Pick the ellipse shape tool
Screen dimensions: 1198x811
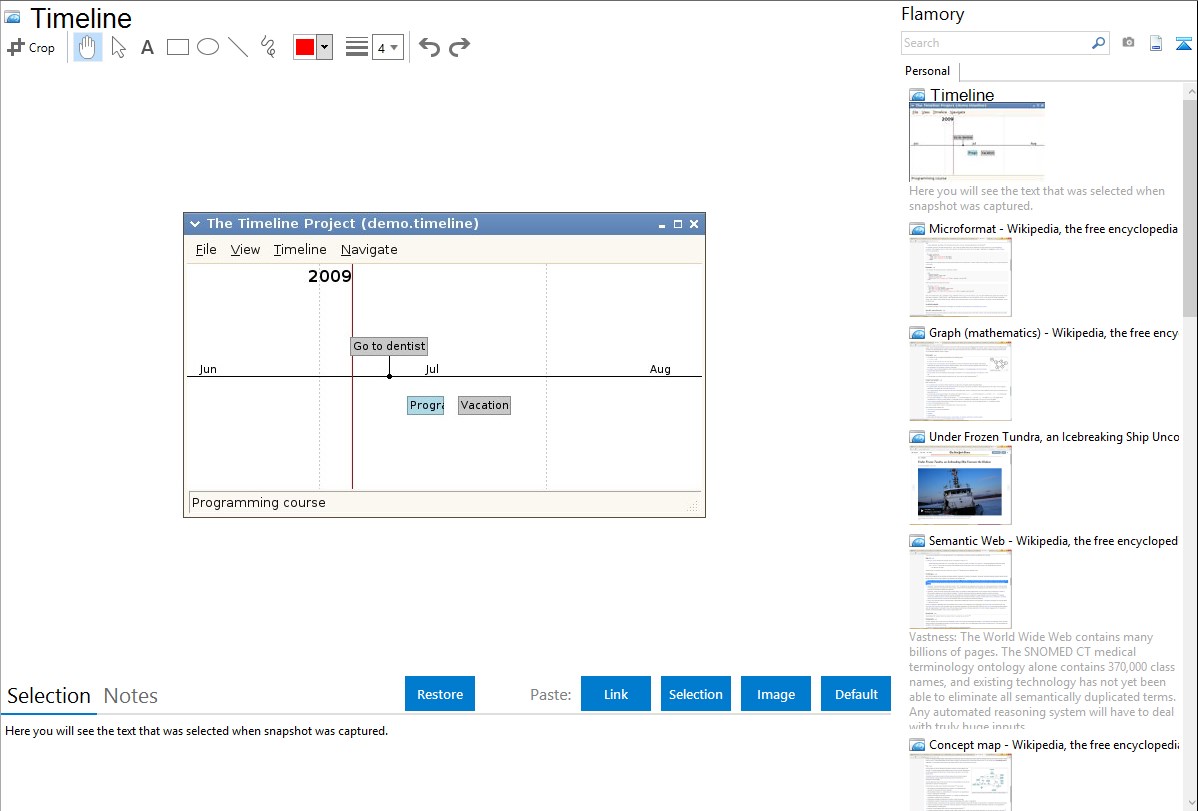(x=208, y=47)
